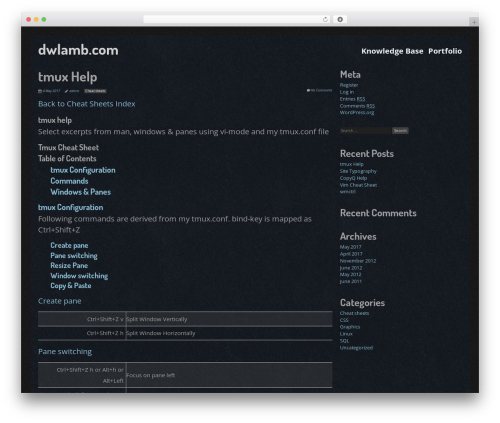Focus the browser address bar
The image size is (500, 423).
pyautogui.click(x=237, y=19)
